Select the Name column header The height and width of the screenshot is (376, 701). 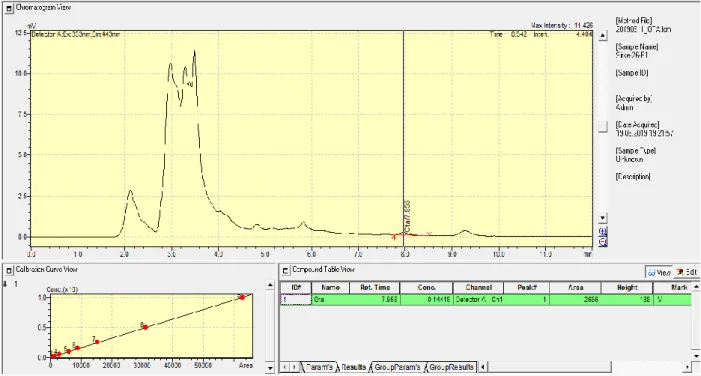330,287
